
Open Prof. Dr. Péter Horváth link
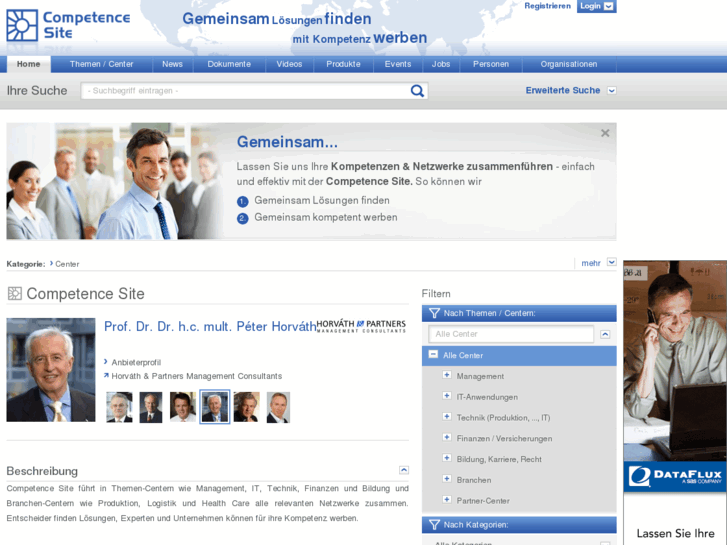tap(210, 327)
